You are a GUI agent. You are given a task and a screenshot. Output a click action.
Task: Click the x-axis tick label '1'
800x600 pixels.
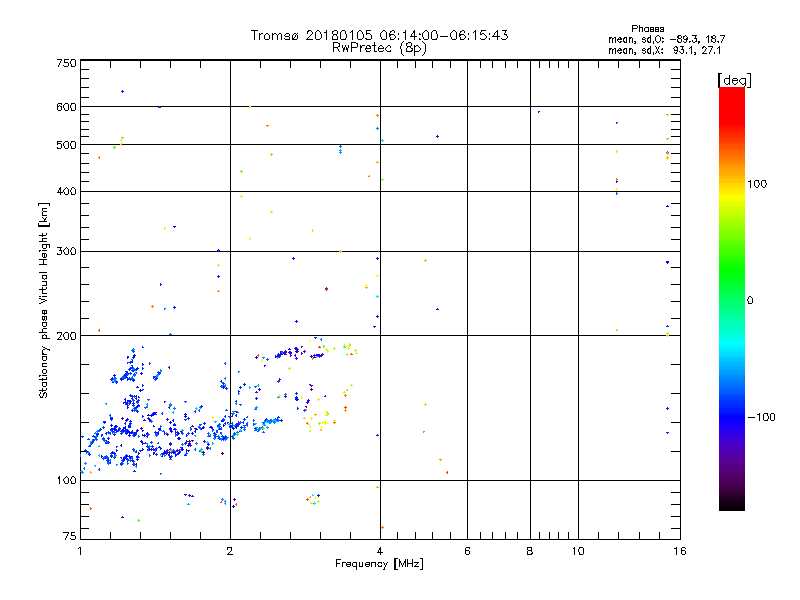click(x=80, y=551)
